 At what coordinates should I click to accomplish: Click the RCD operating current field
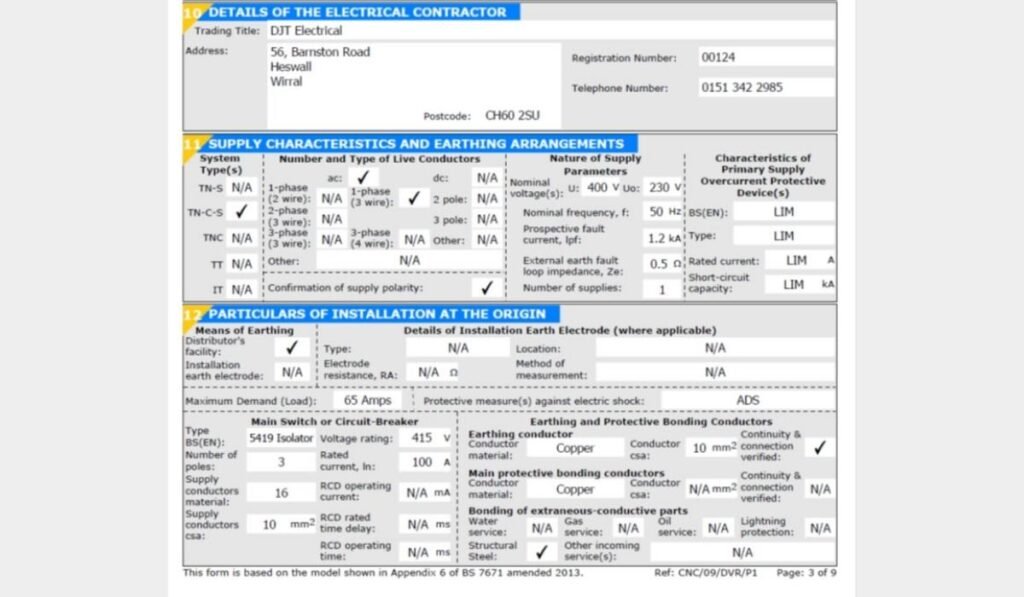(x=426, y=492)
